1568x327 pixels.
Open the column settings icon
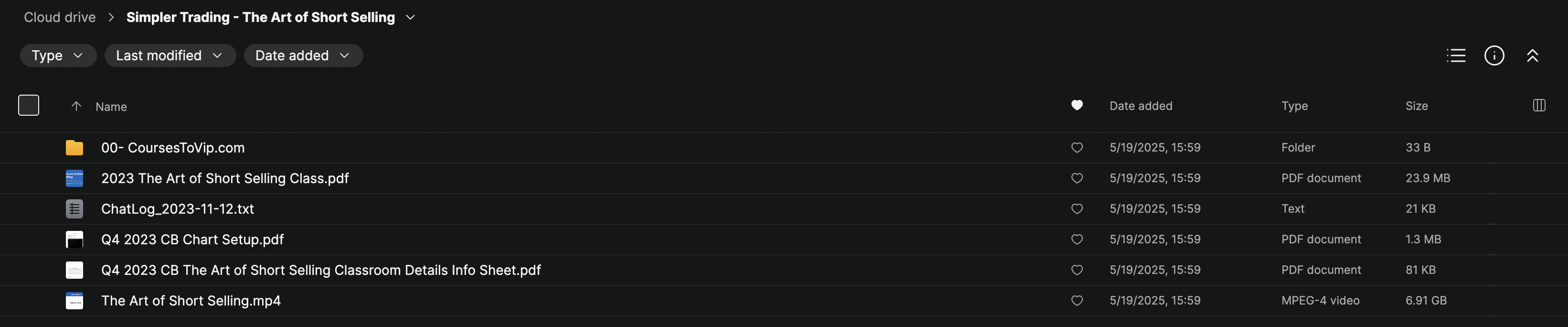point(1539,105)
